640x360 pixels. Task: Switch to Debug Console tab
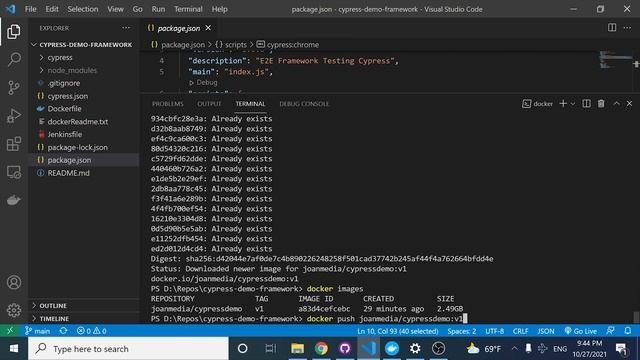point(304,104)
